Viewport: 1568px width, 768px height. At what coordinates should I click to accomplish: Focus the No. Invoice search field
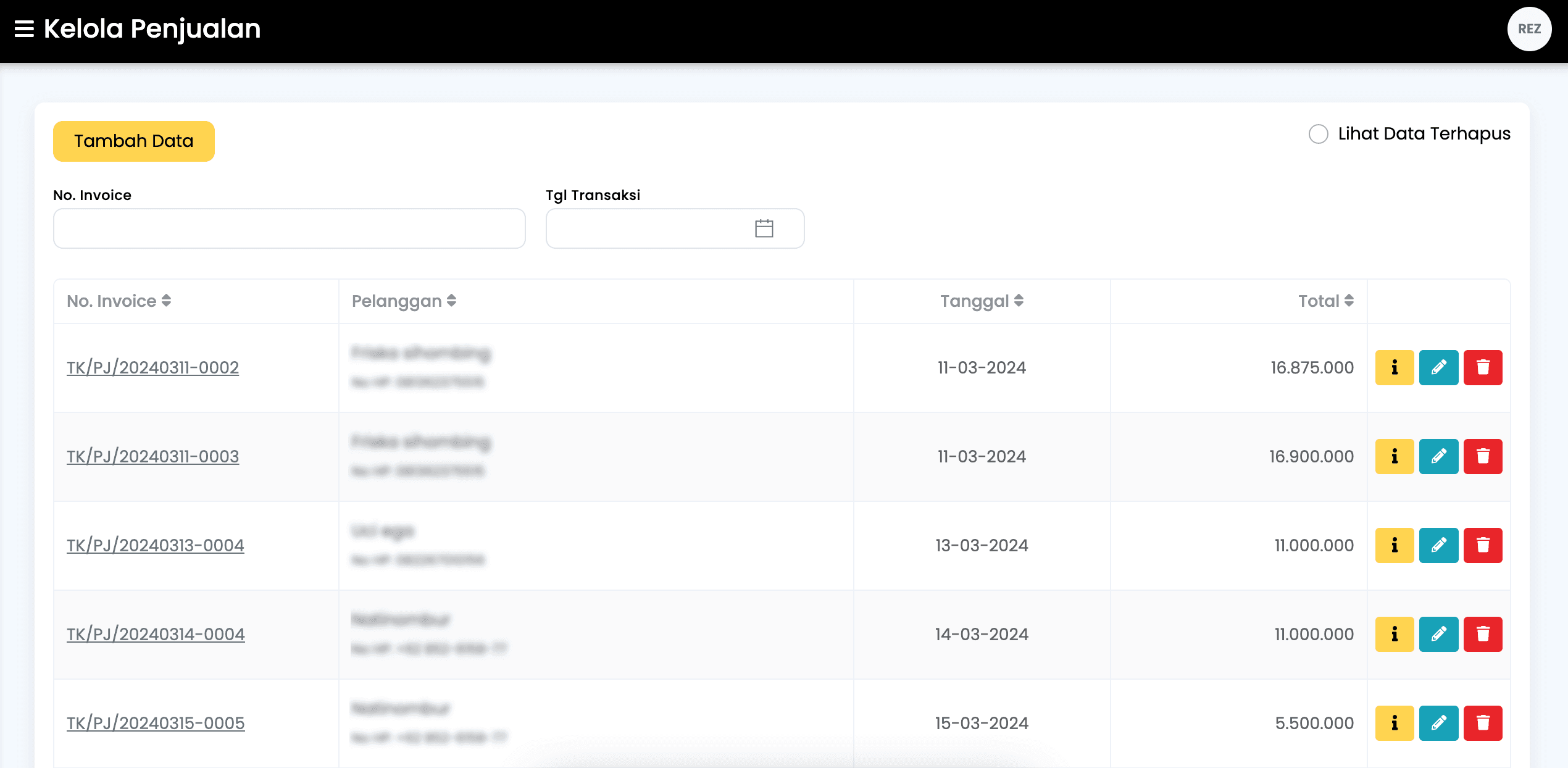[x=289, y=228]
